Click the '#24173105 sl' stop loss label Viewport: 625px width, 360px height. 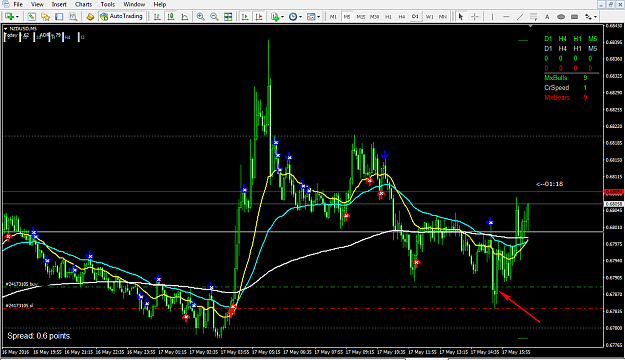tap(19, 305)
